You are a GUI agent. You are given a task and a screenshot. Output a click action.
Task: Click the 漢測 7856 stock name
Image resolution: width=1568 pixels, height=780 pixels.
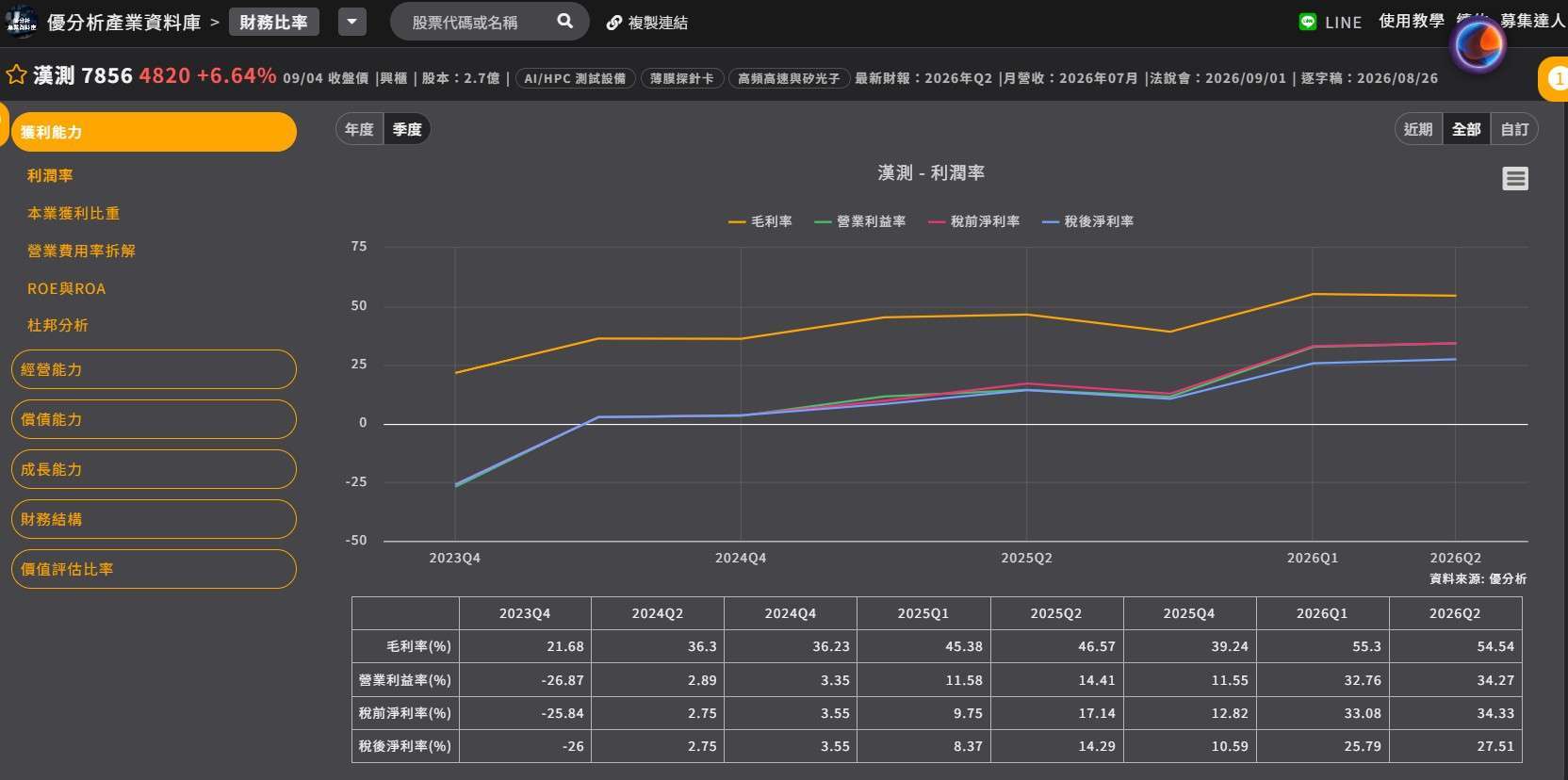[83, 75]
